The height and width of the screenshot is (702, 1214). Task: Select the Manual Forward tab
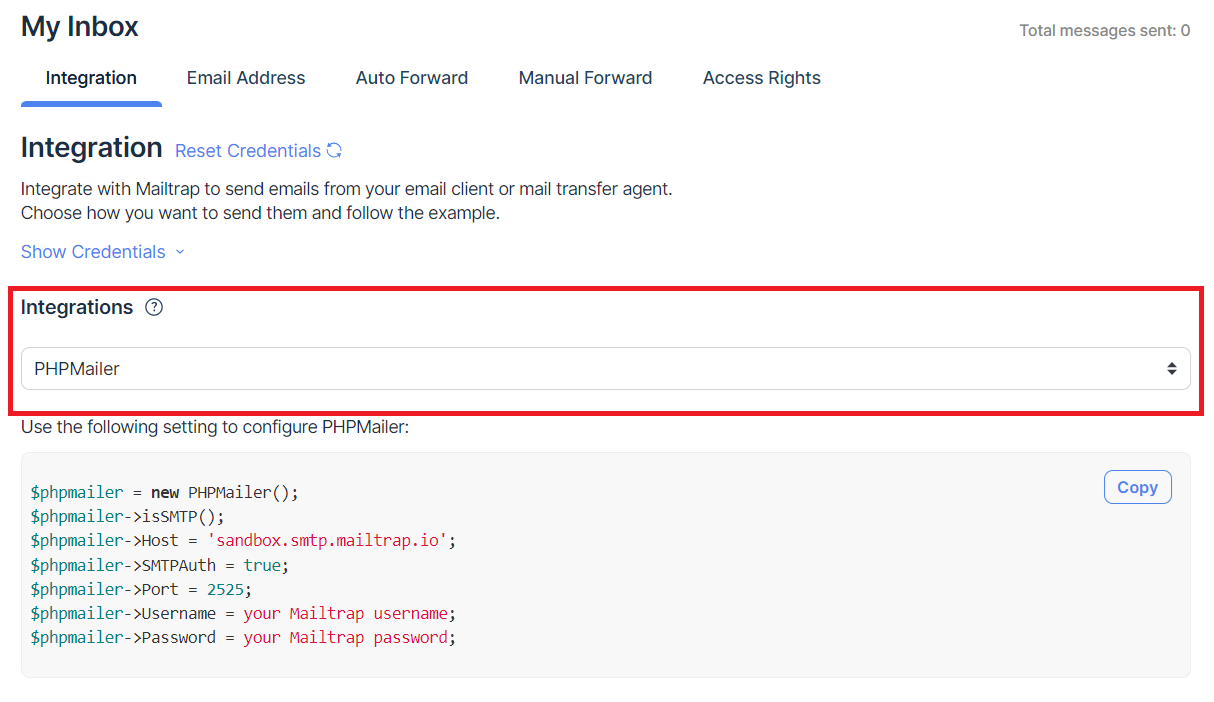585,78
